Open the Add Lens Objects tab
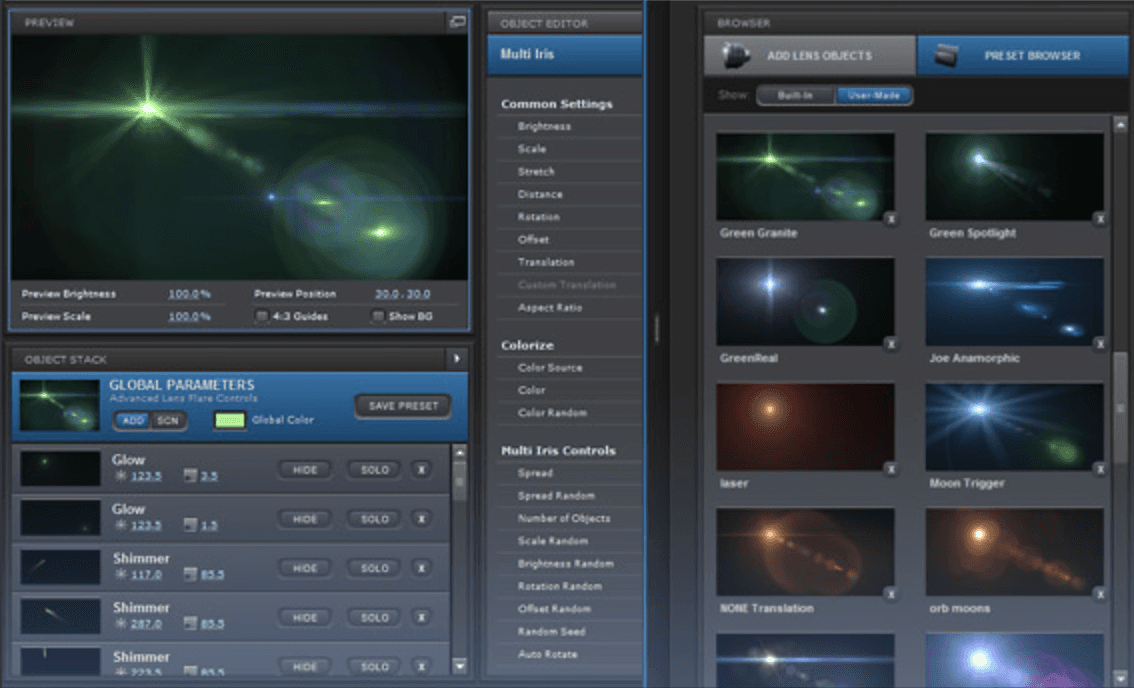This screenshot has height=688, width=1134. (810, 56)
